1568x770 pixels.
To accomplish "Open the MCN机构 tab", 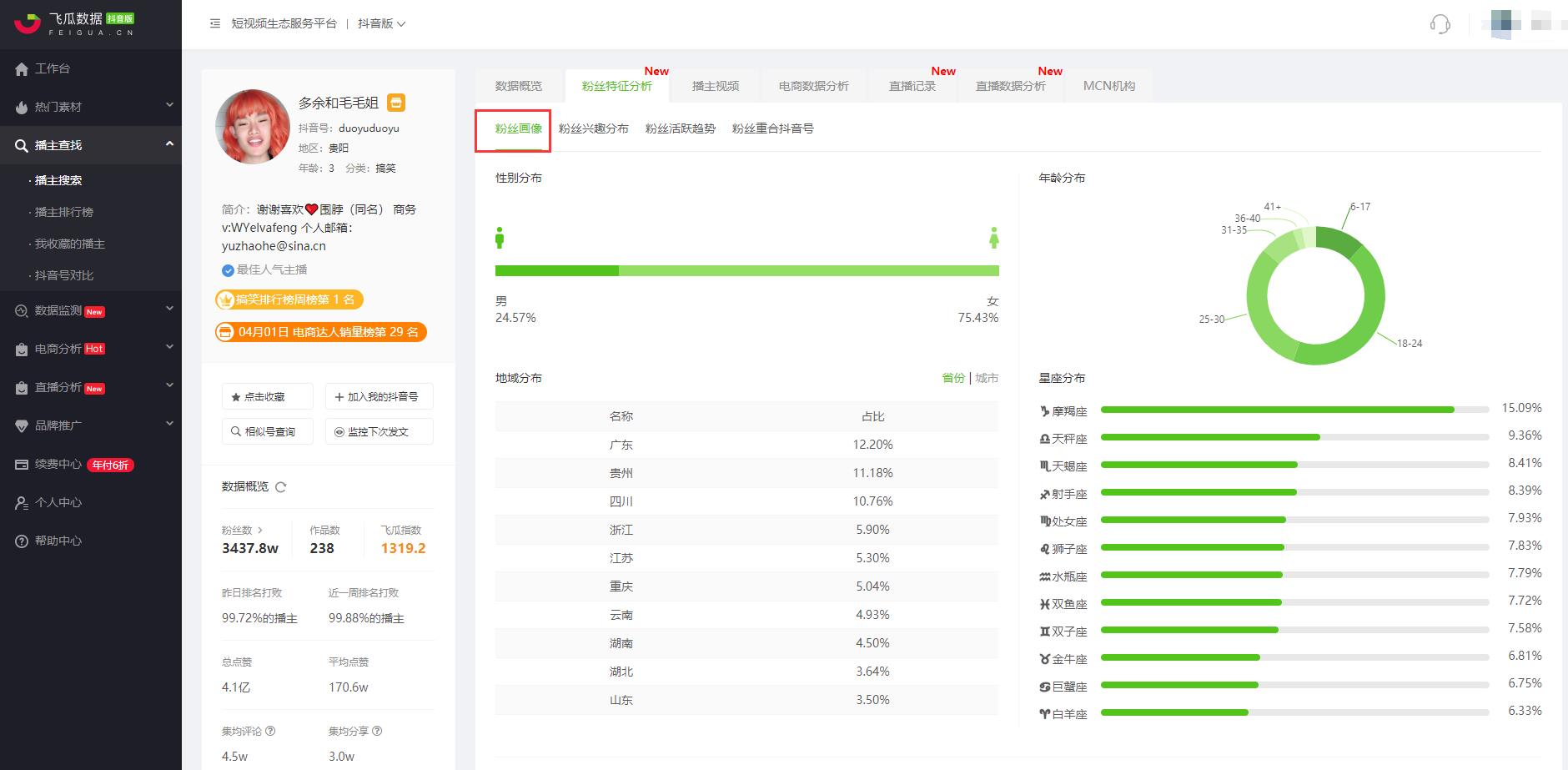I will click(1109, 86).
